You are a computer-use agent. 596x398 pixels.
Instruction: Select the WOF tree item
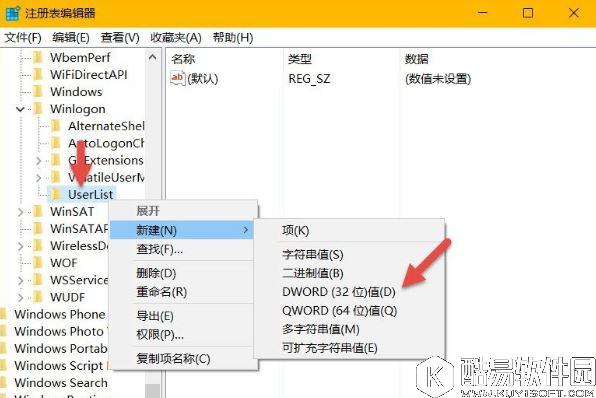(63, 263)
